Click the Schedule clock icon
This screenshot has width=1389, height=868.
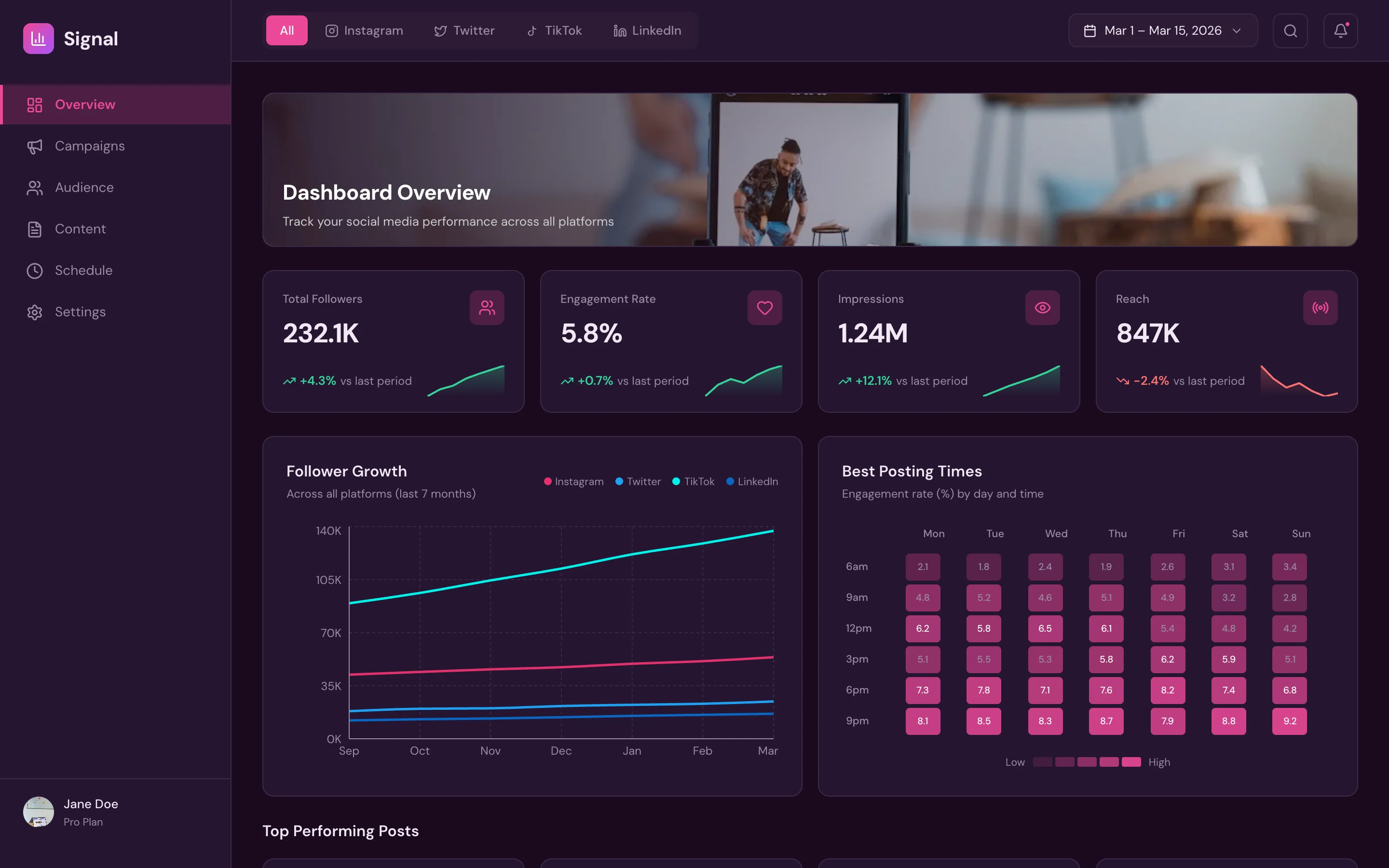click(x=34, y=271)
